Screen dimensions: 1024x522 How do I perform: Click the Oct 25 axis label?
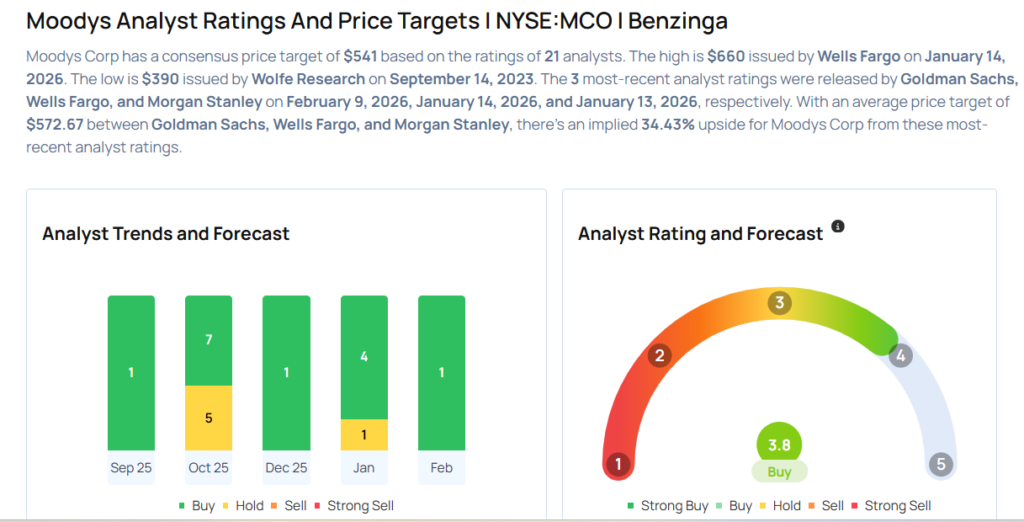pos(208,468)
